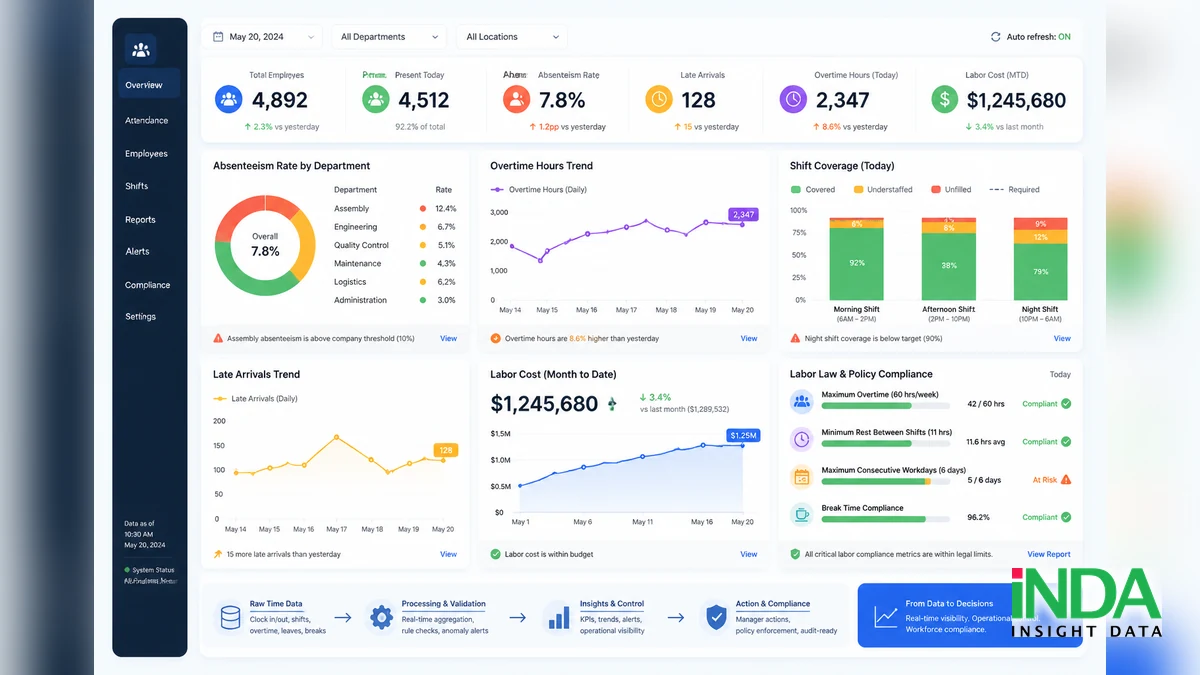Open Employees in the sidebar
Screen dimensions: 1200x675
click(x=147, y=153)
